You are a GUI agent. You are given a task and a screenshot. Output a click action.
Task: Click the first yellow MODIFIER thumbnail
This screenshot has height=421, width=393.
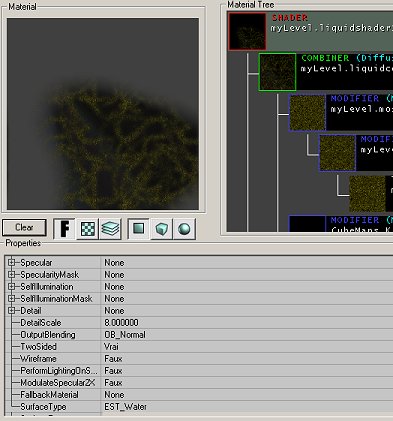pos(307,113)
